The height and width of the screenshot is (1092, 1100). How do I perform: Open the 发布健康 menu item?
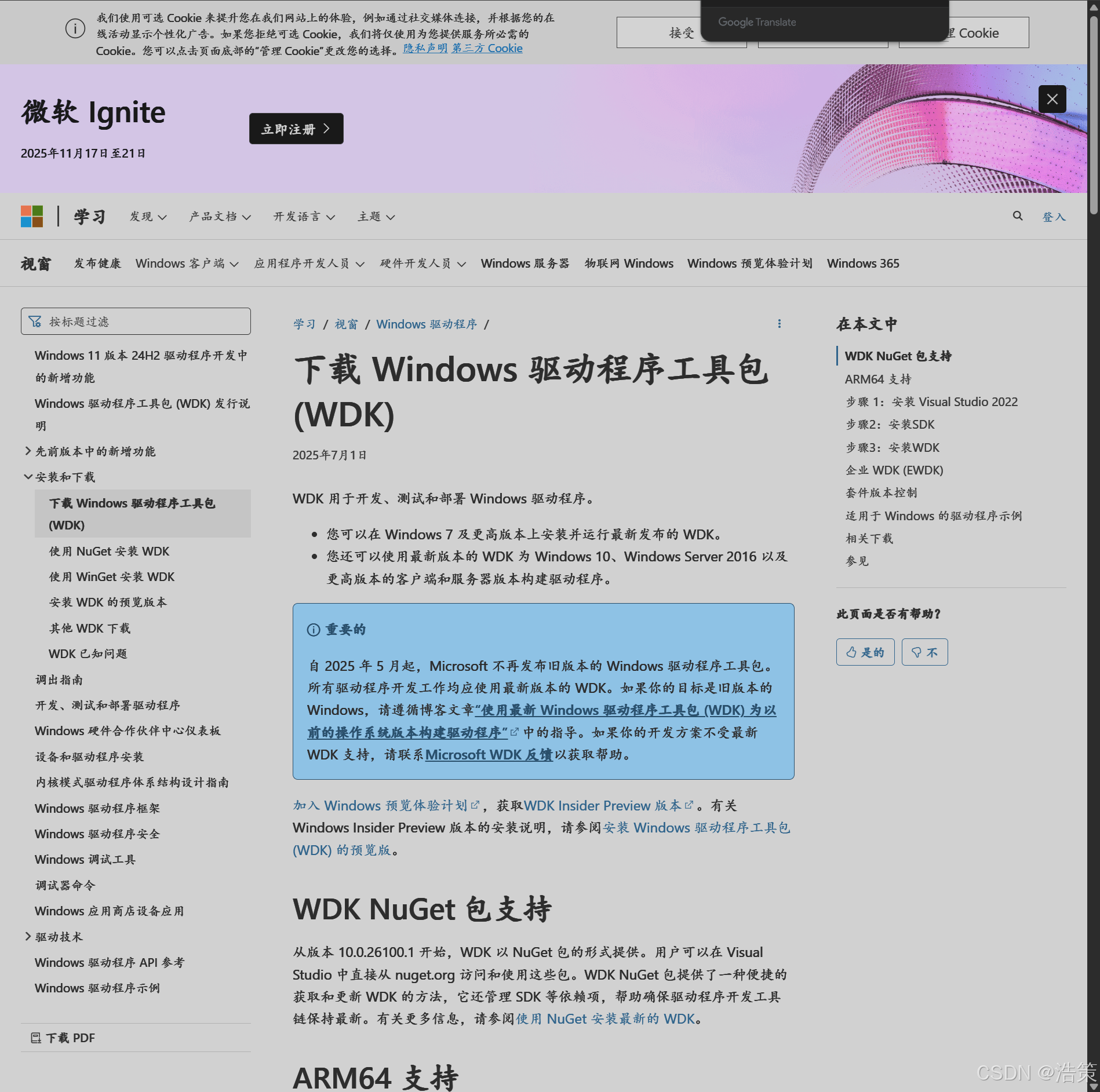pos(97,264)
